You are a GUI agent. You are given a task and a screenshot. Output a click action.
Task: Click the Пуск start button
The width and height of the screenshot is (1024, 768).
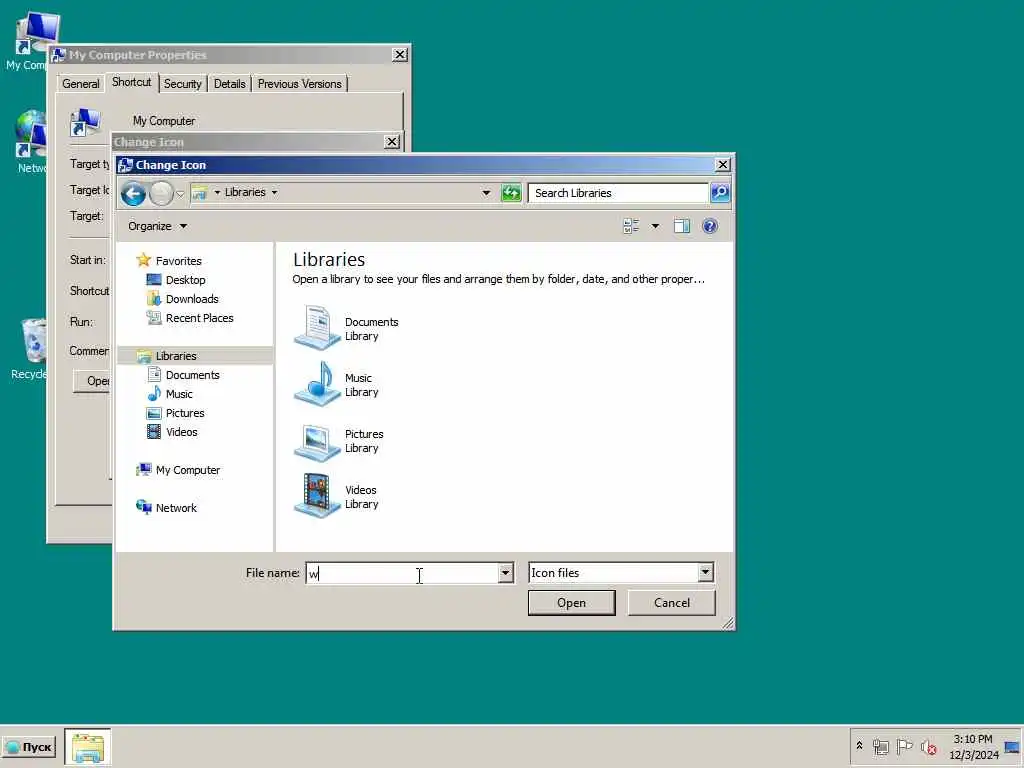coord(29,747)
